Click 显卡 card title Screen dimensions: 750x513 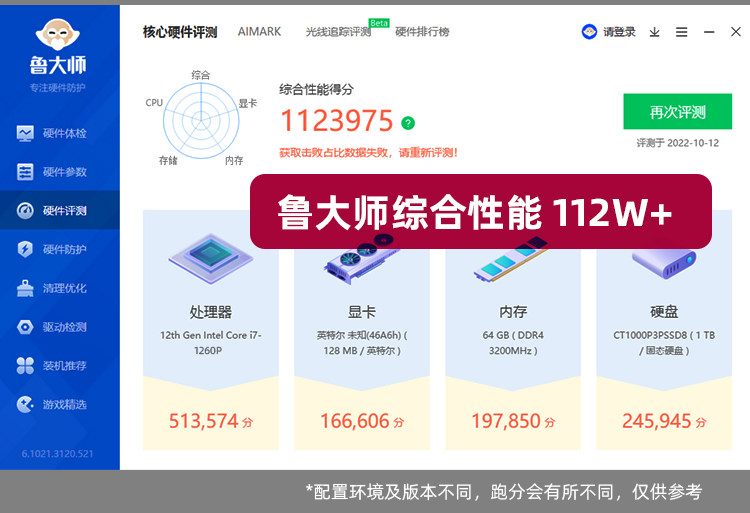pyautogui.click(x=362, y=312)
